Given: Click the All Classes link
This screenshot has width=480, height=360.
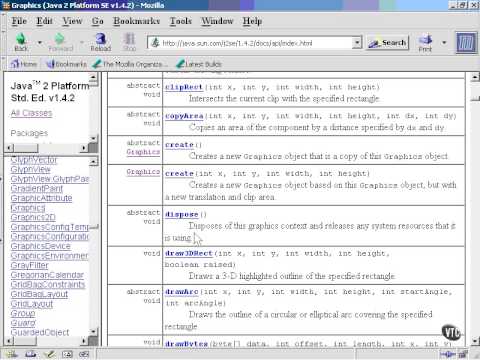Looking at the screenshot, I should 31,113.
